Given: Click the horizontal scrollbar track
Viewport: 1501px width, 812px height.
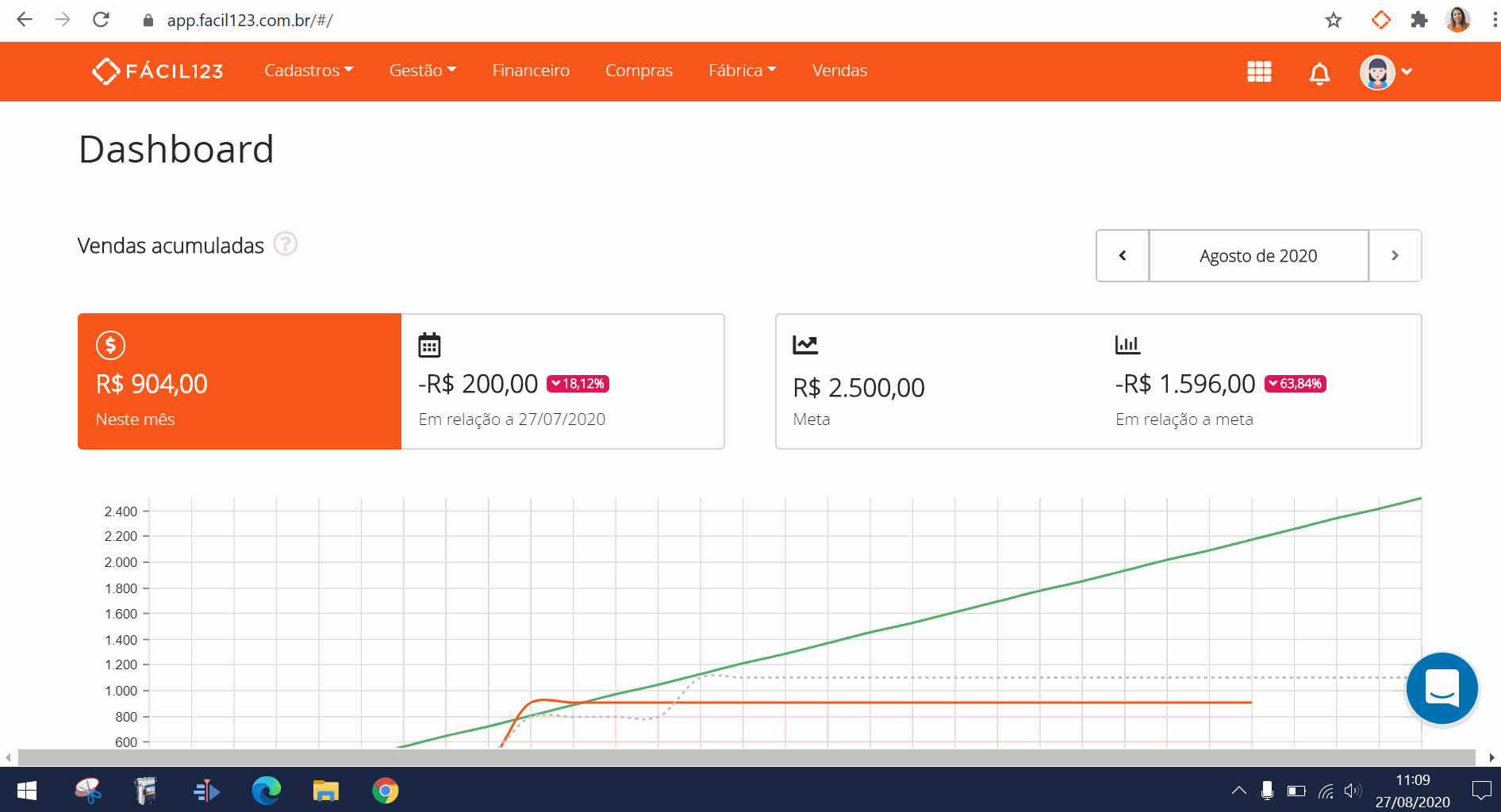Looking at the screenshot, I should pos(746,757).
